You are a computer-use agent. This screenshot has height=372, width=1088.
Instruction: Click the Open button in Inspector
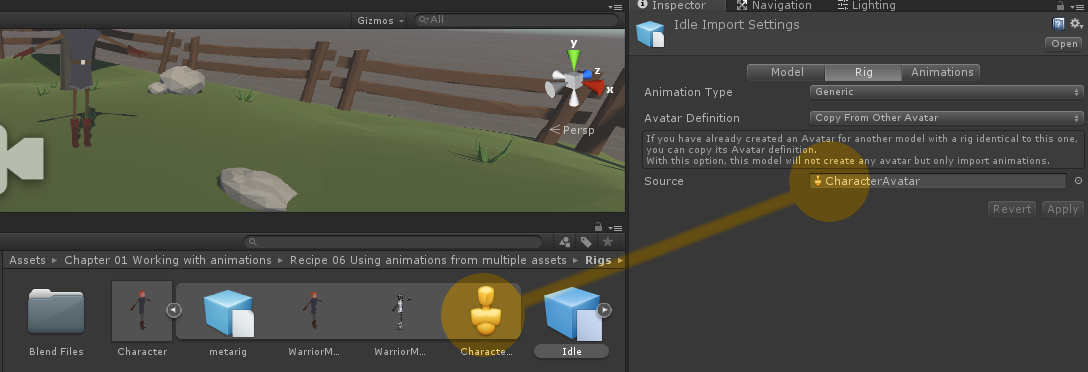[1064, 43]
